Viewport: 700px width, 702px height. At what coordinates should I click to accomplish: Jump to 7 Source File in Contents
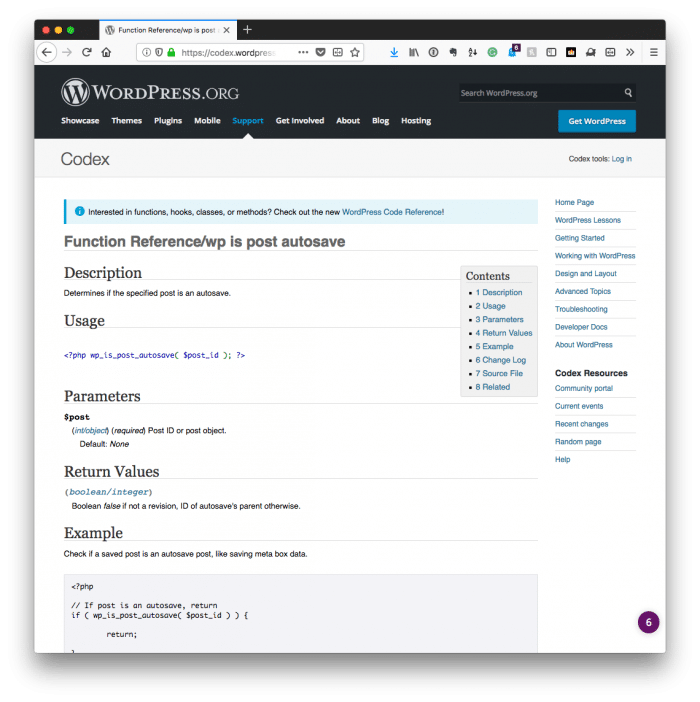click(x=499, y=373)
